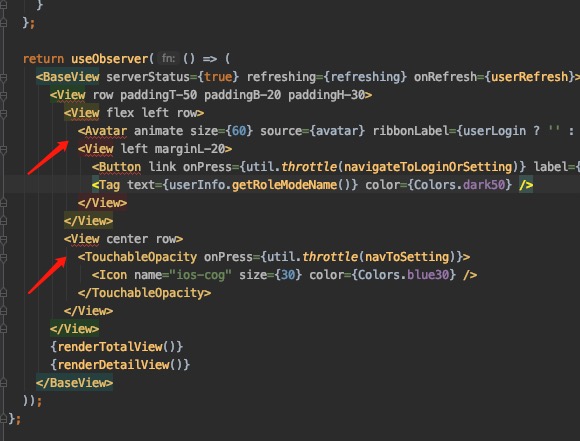Click the number 60 in Avatar size
The image size is (580, 441).
pyautogui.click(x=239, y=131)
